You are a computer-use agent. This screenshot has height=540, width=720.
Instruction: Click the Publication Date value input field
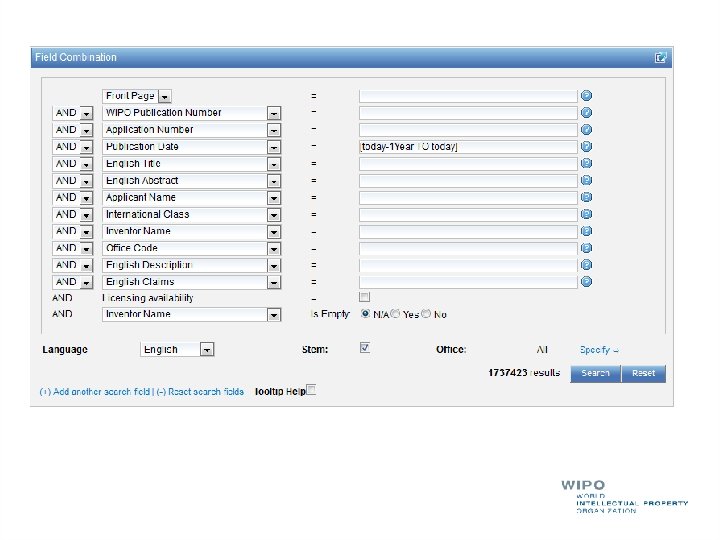(x=468, y=147)
